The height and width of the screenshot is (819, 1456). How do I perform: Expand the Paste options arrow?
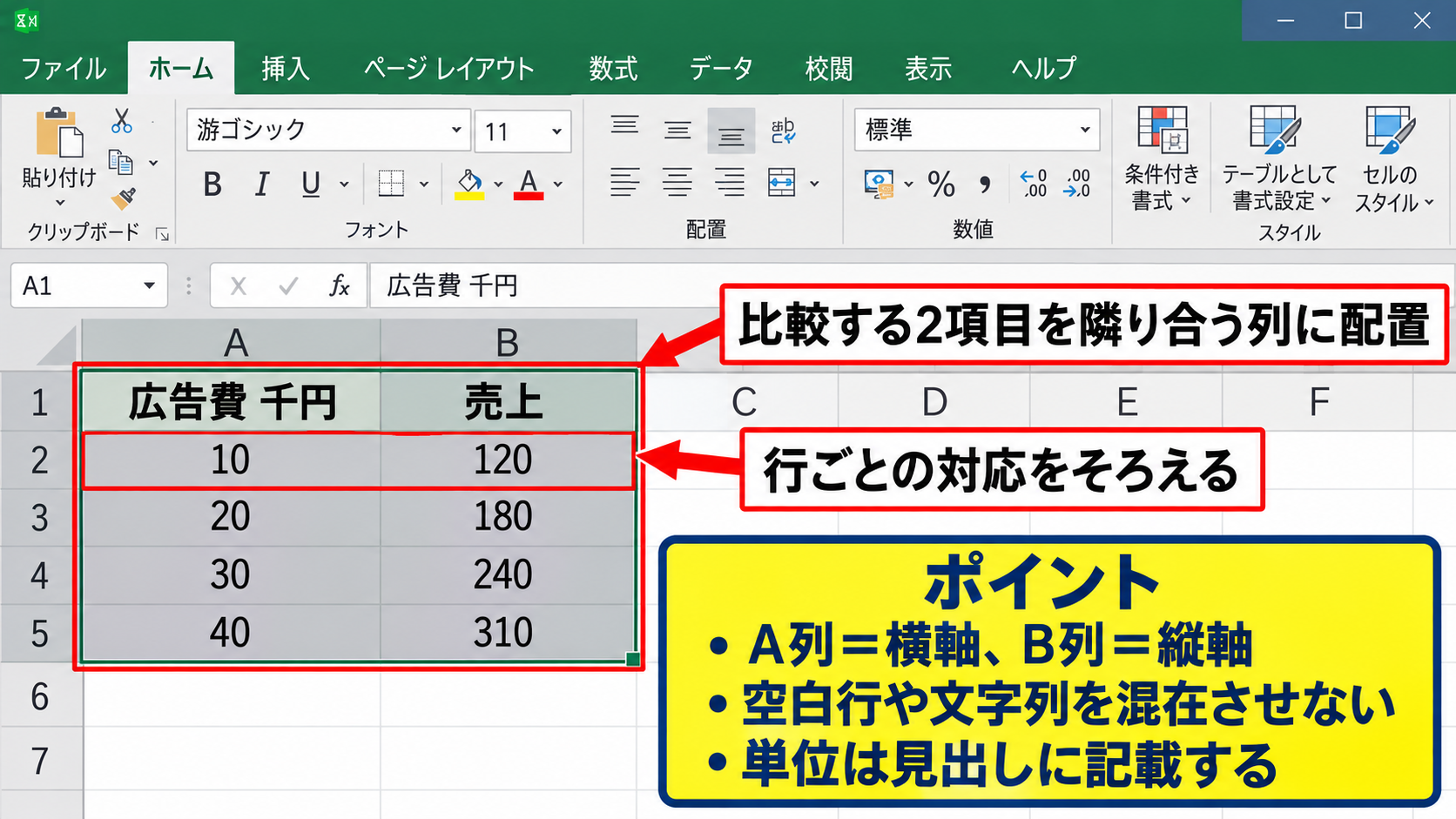tap(60, 204)
